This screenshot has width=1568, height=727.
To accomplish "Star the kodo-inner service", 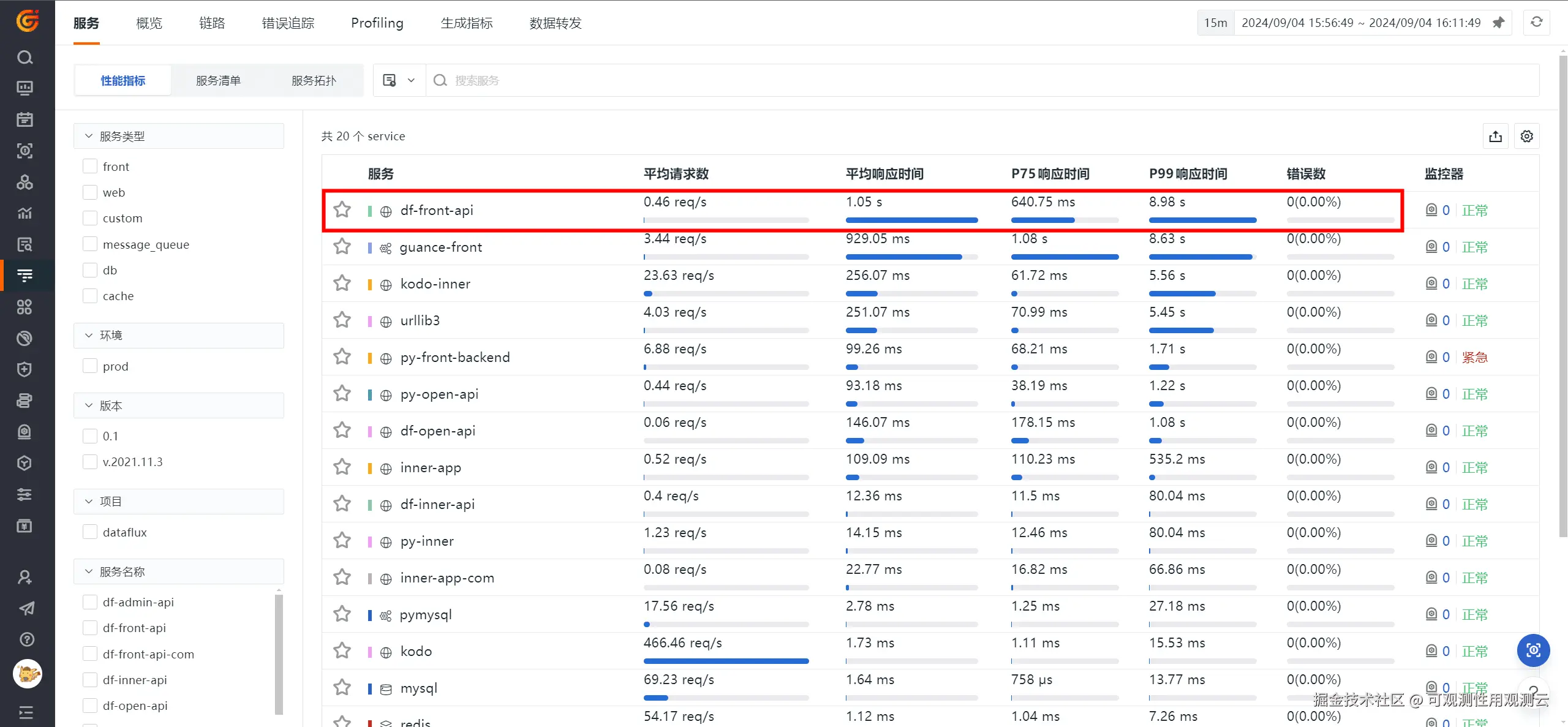I will click(x=342, y=284).
